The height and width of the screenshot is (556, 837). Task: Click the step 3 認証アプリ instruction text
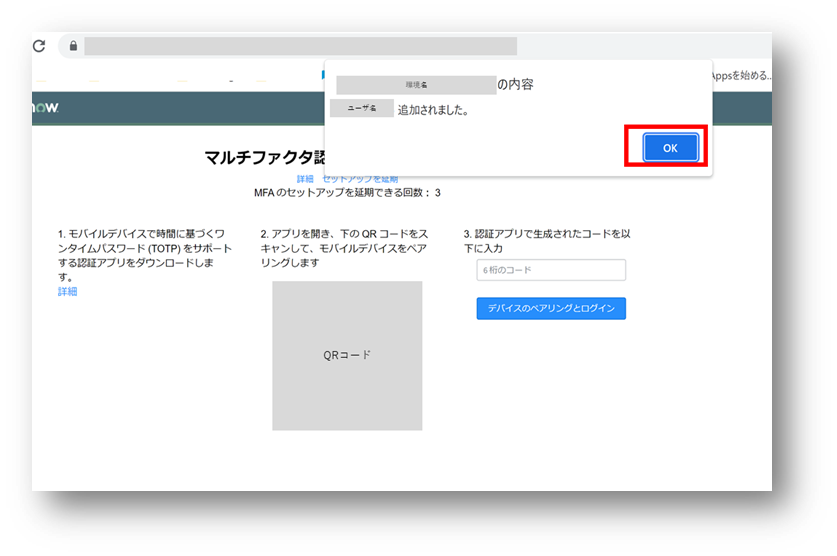click(547, 241)
